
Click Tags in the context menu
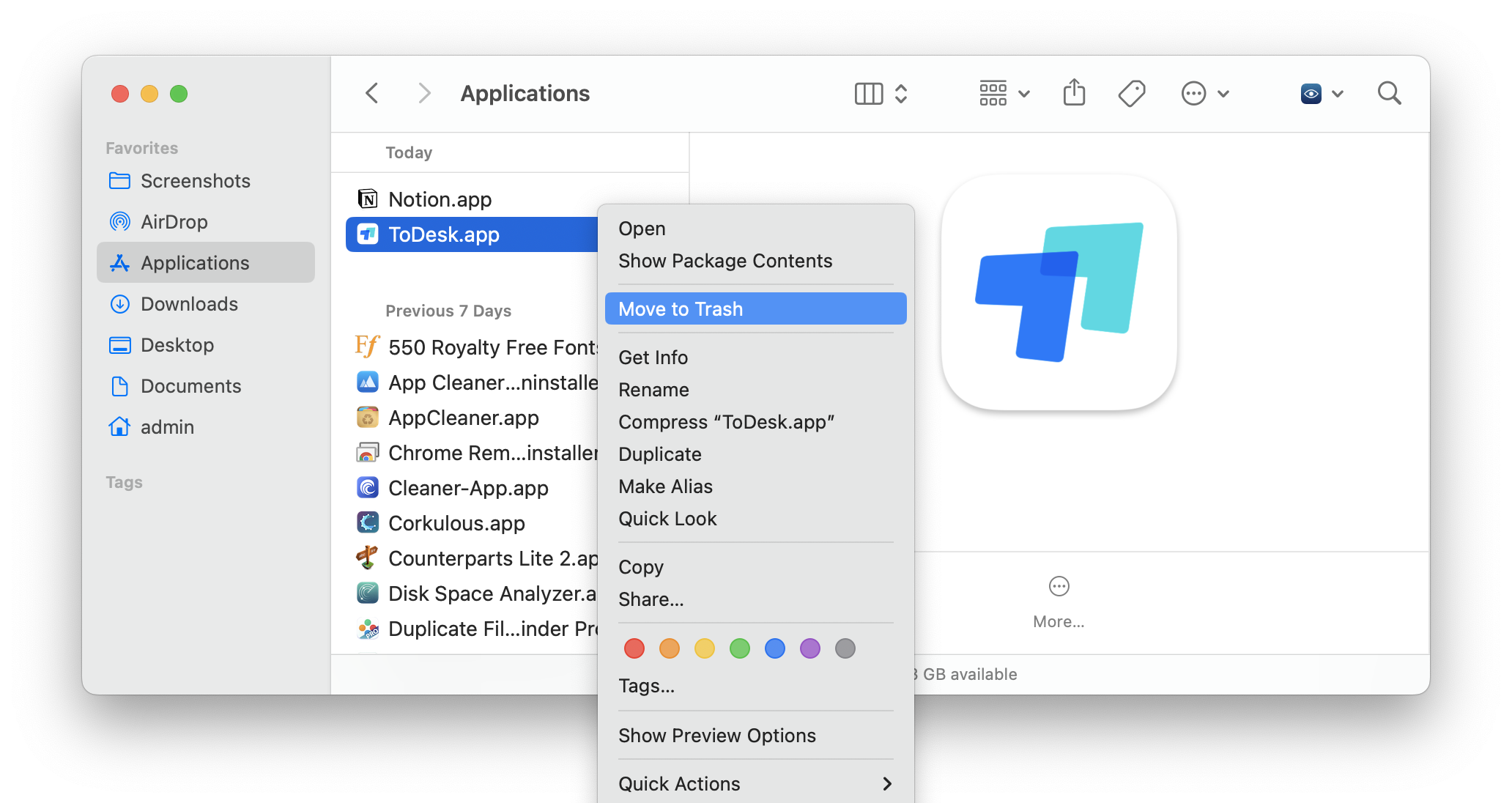(x=645, y=685)
